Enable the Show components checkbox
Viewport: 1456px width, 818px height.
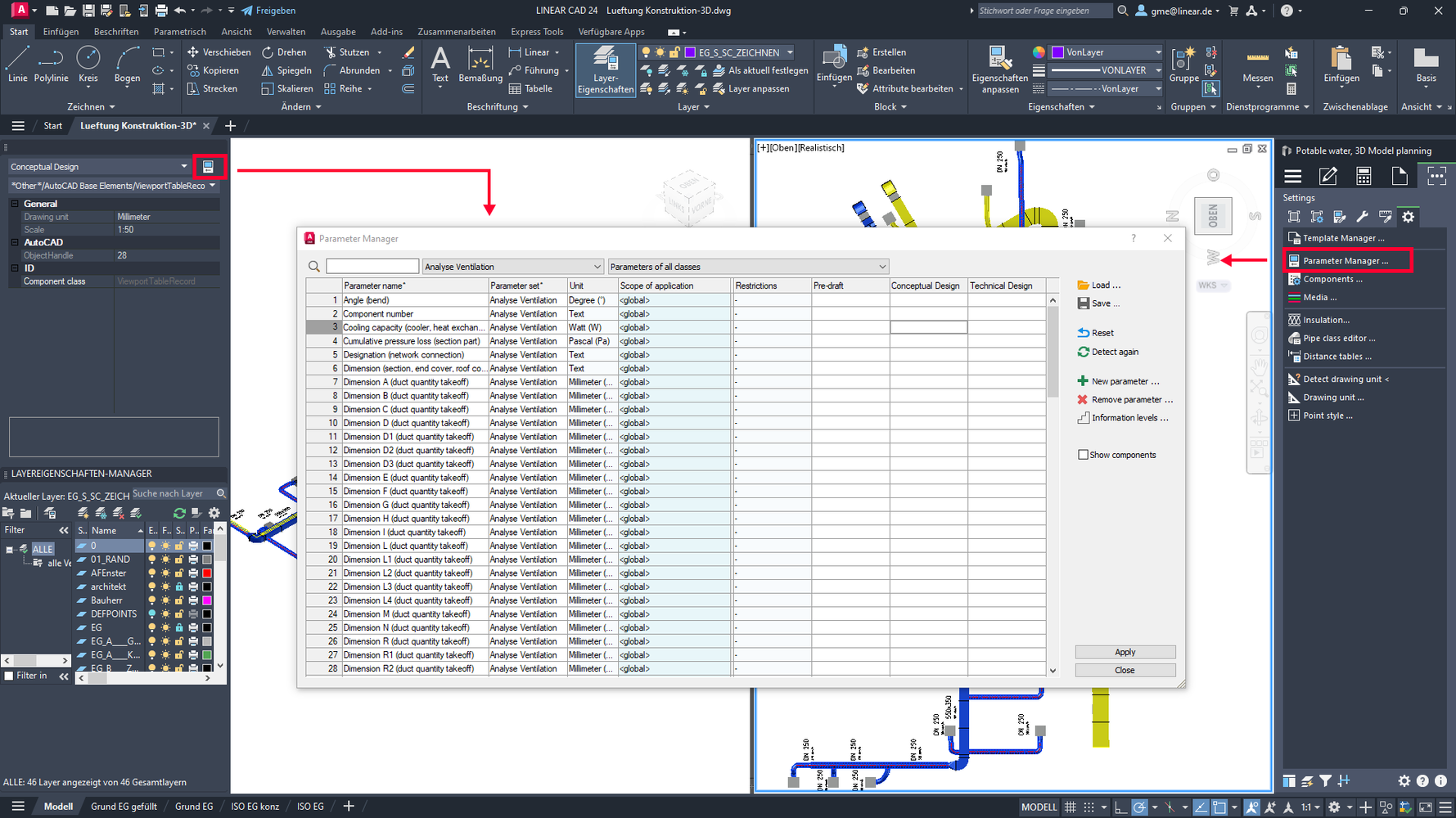pyautogui.click(x=1083, y=455)
